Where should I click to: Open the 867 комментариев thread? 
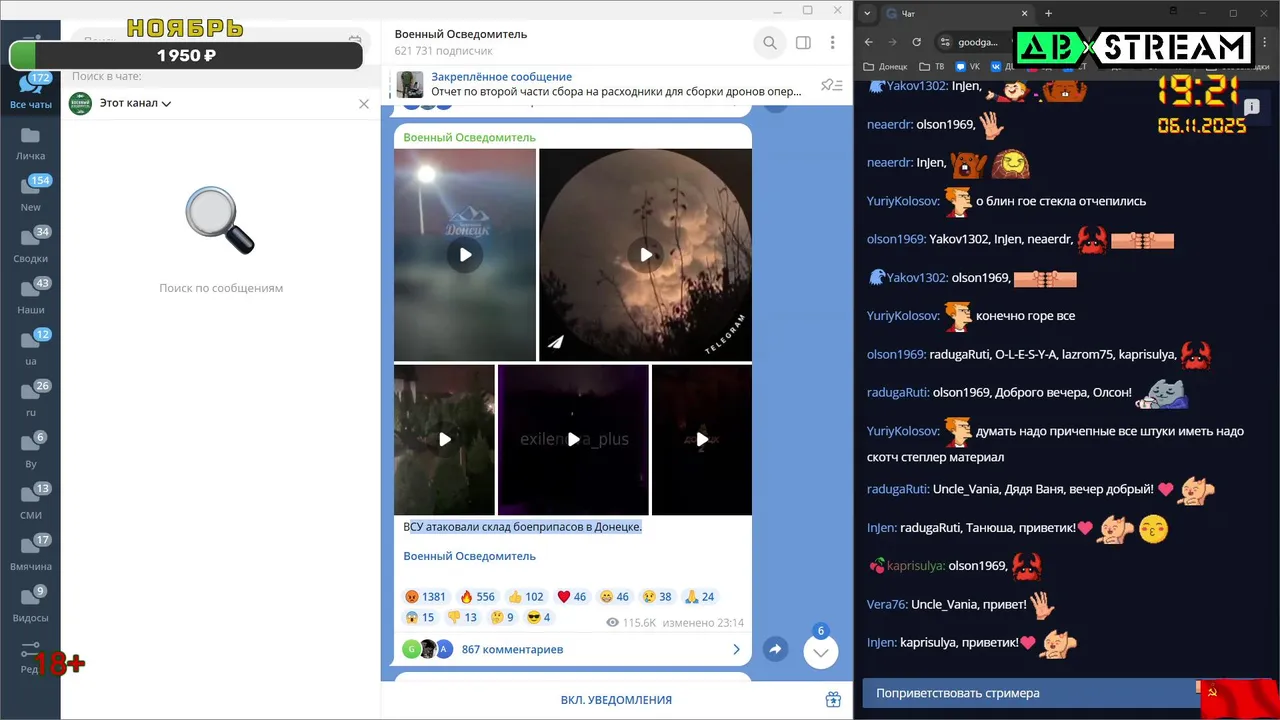click(572, 649)
